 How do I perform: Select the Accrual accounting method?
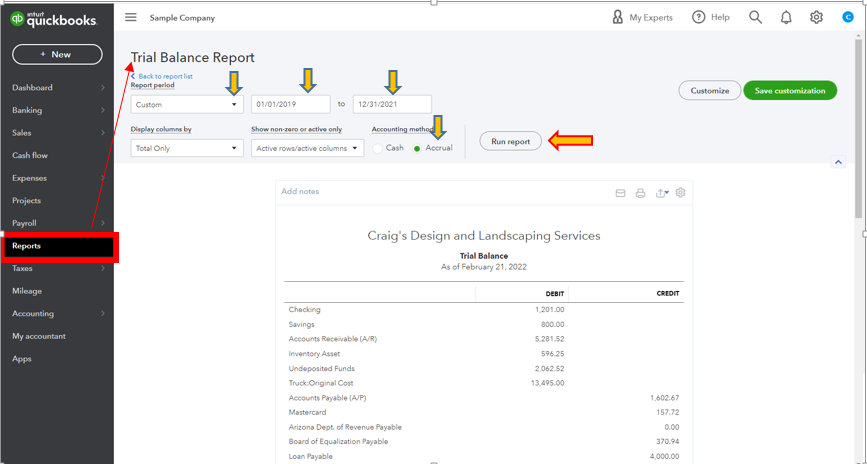click(x=418, y=148)
